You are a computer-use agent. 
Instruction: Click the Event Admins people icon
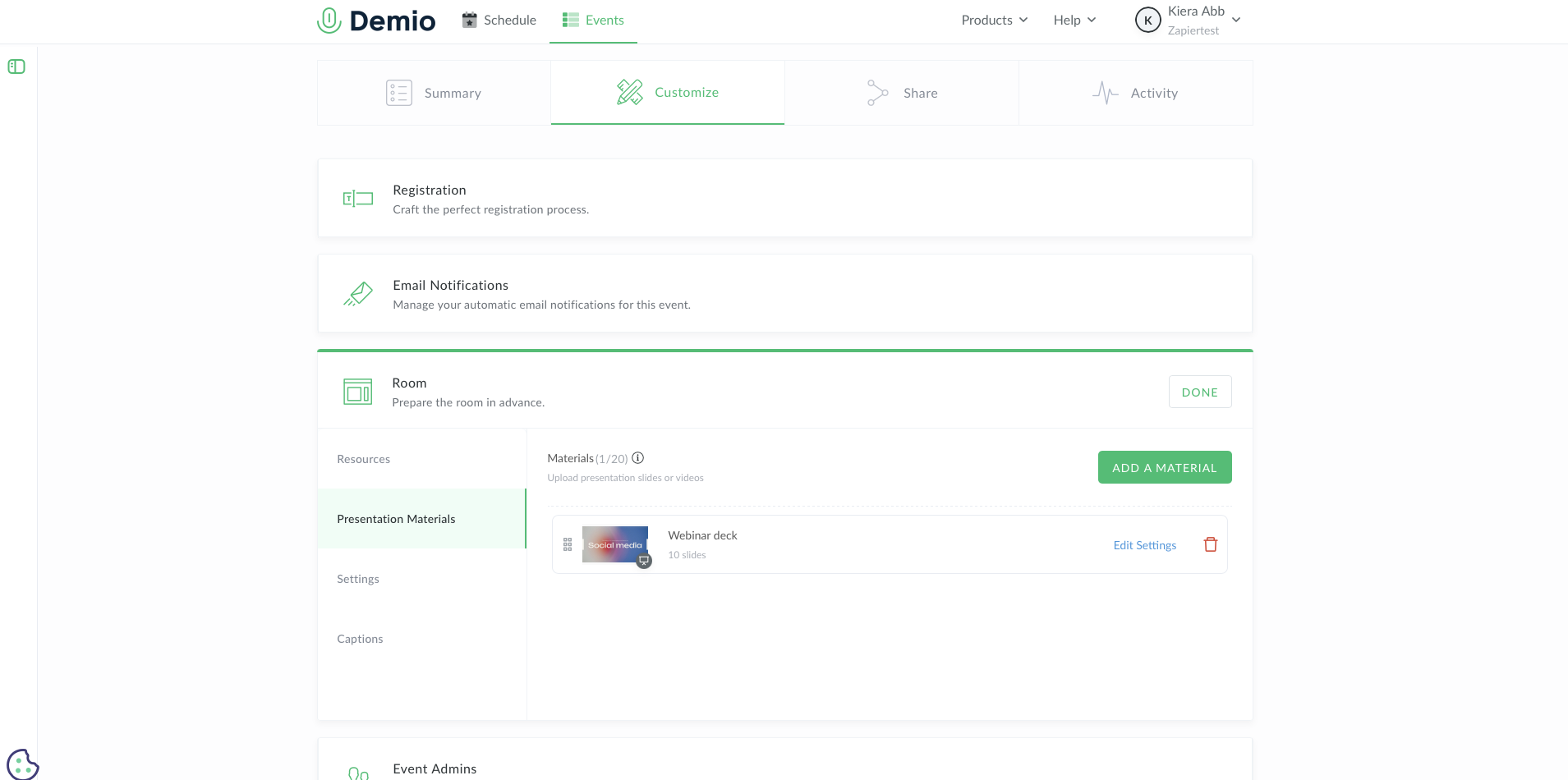358,773
